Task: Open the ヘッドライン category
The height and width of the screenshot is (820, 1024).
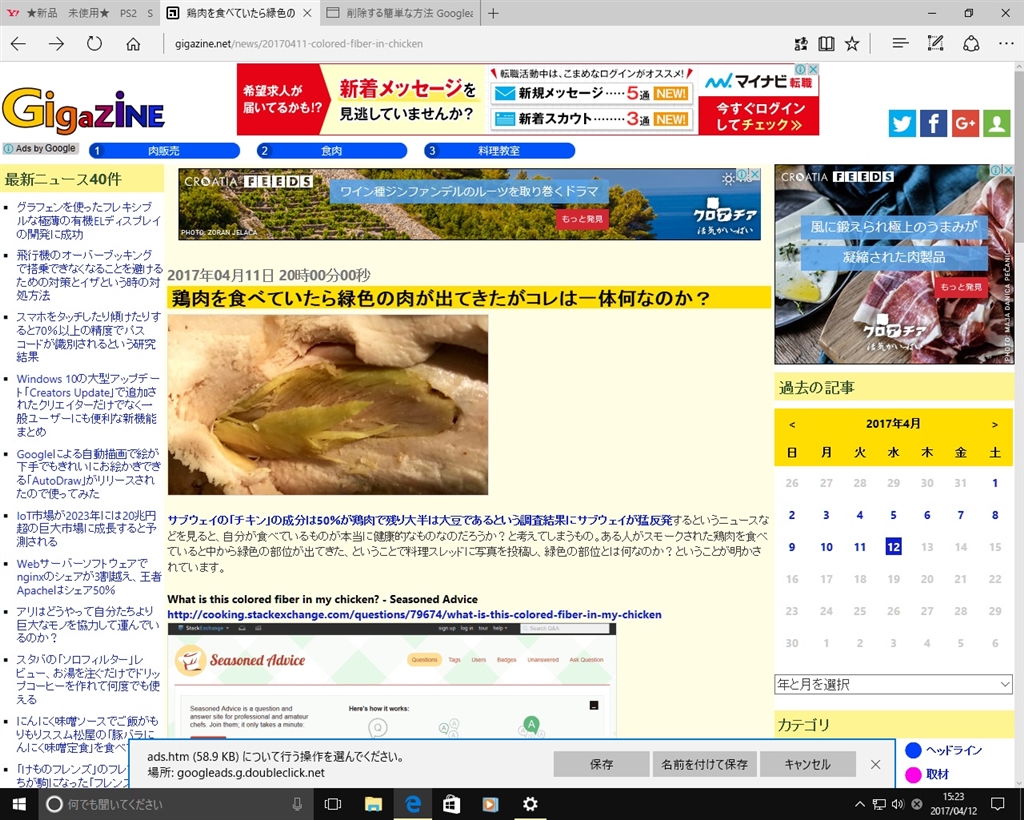Action: (x=953, y=750)
